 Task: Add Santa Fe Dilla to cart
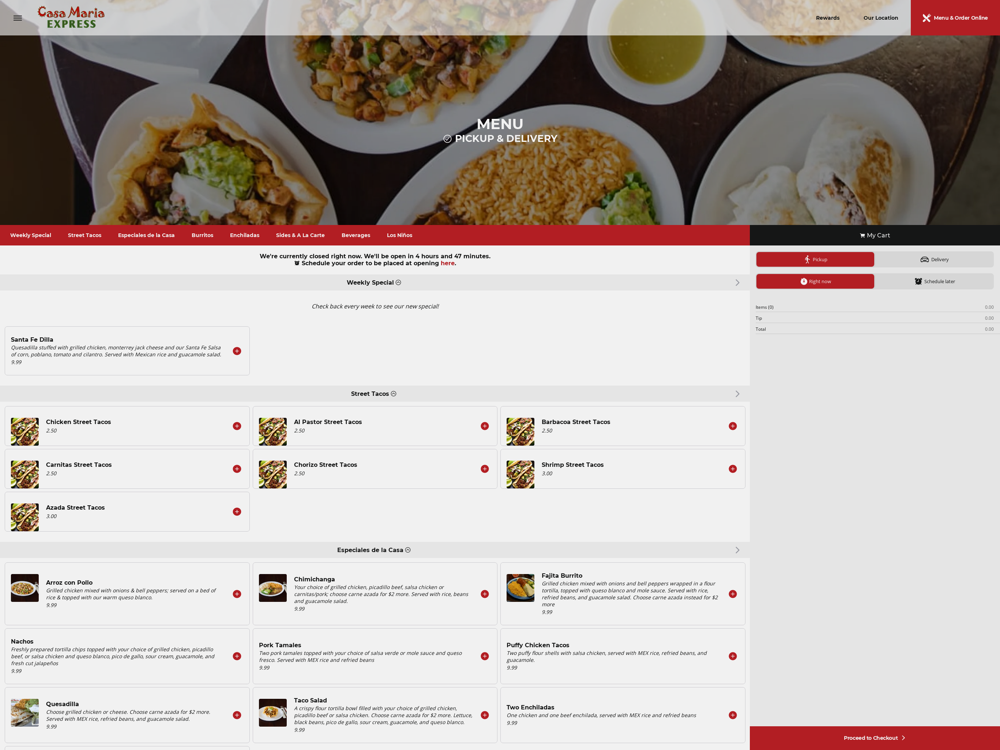point(237,351)
